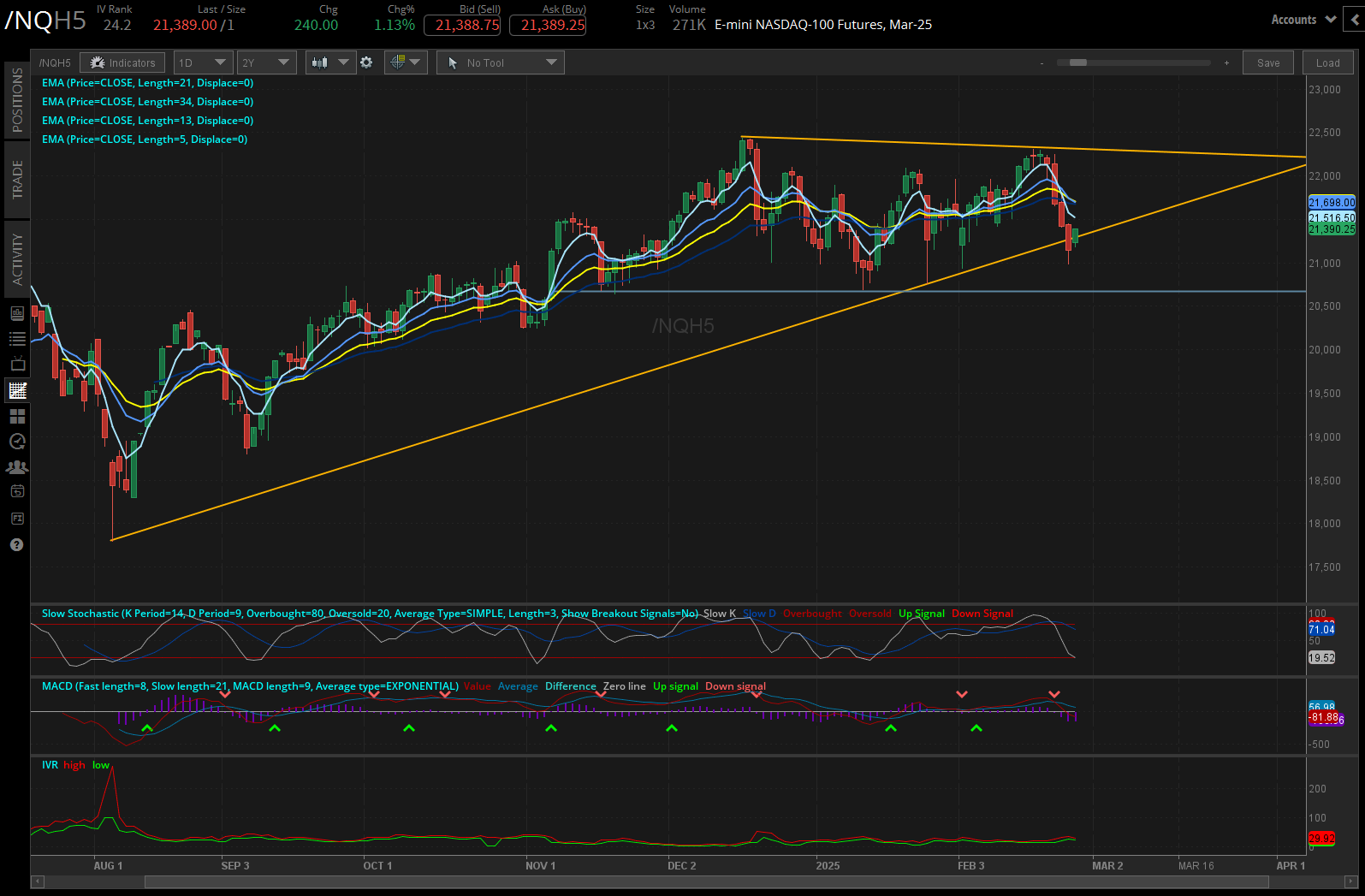
Task: Switch to the POSITIONS side tab
Action: coord(17,99)
